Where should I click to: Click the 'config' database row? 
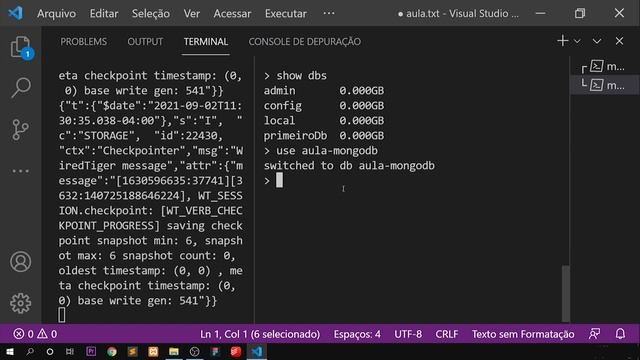click(x=324, y=106)
